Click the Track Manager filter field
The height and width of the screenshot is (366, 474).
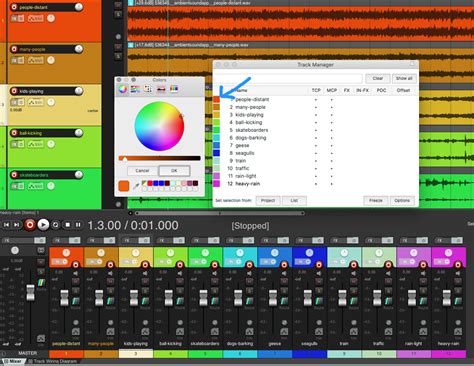click(x=289, y=78)
